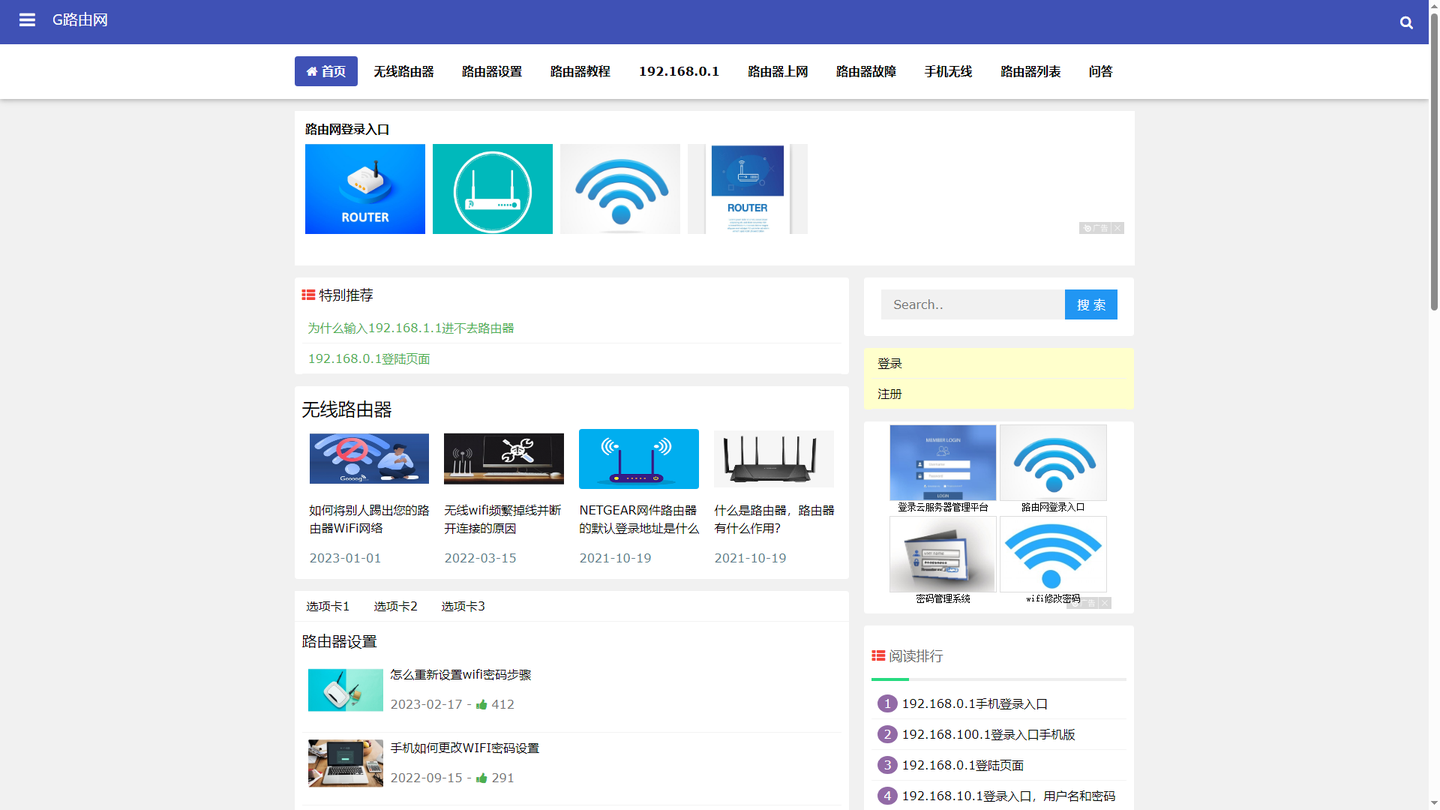Open the green 192.168.0.1登陆页面 recommended link

369,359
